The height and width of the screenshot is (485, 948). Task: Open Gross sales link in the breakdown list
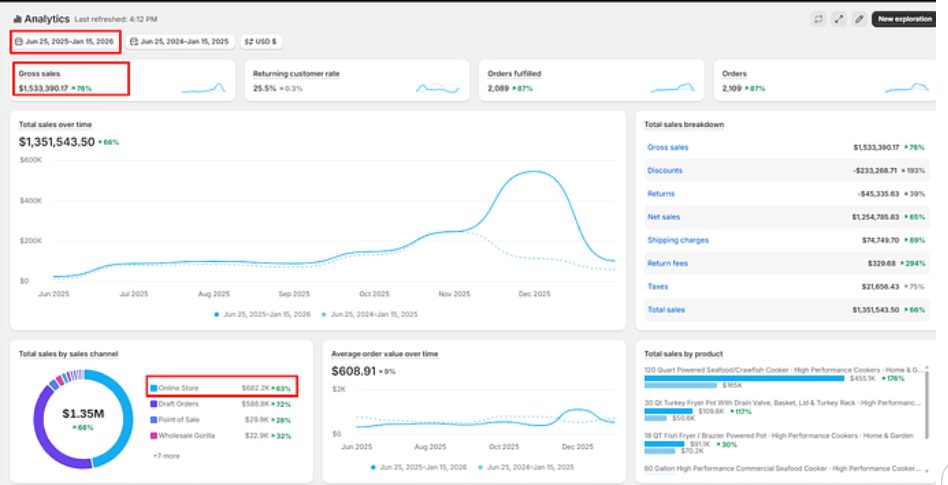click(x=667, y=148)
